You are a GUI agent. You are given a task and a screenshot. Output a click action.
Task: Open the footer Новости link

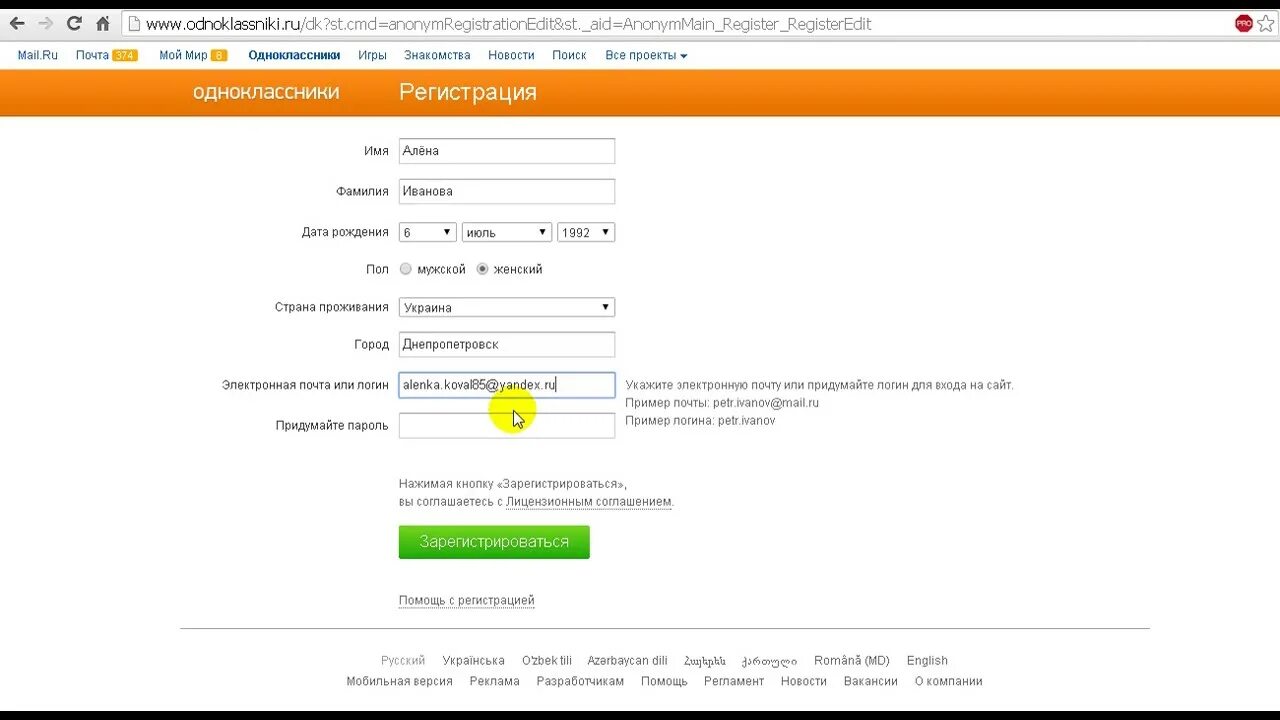(x=804, y=681)
